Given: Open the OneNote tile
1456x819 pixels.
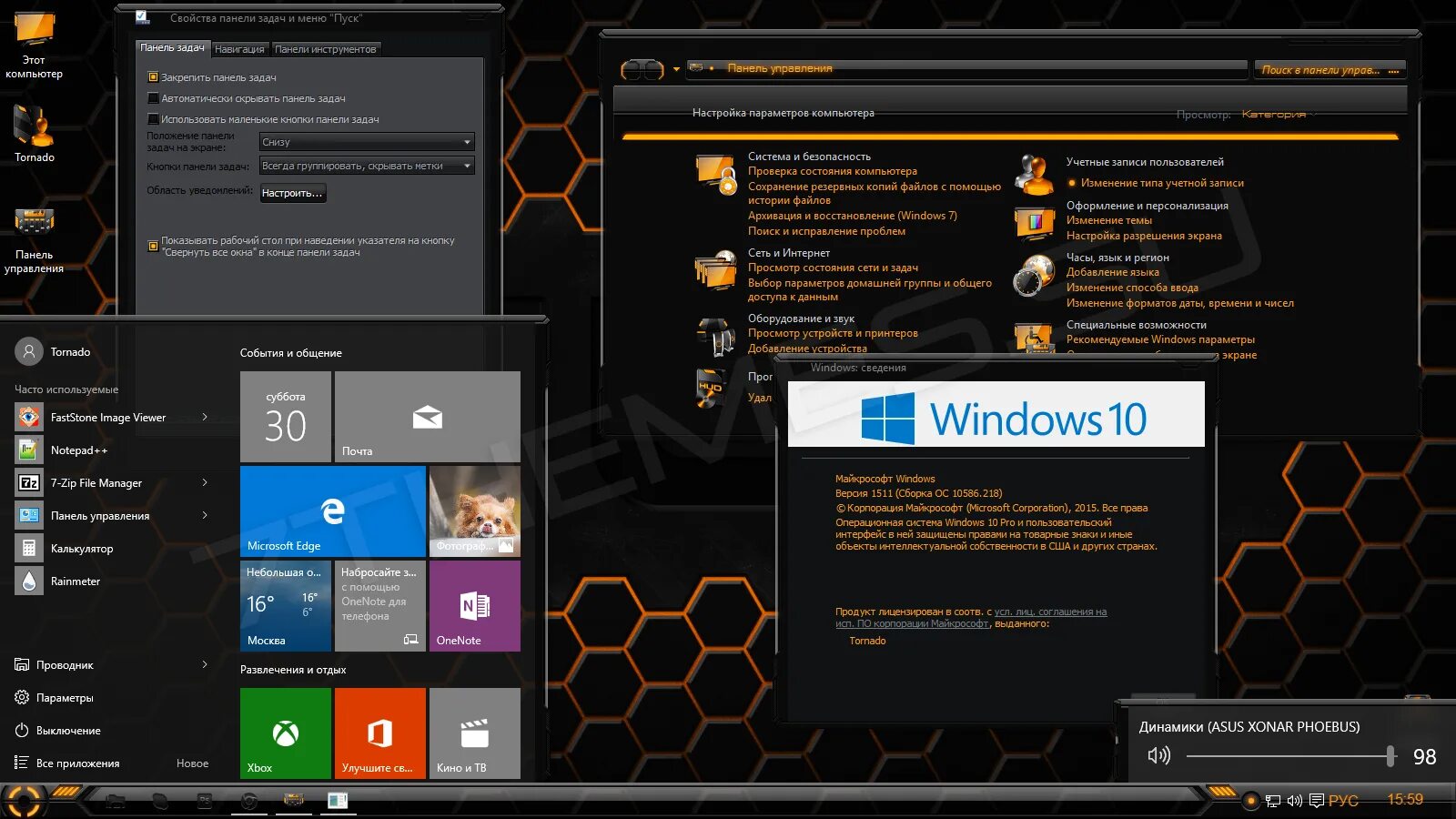Looking at the screenshot, I should point(475,606).
